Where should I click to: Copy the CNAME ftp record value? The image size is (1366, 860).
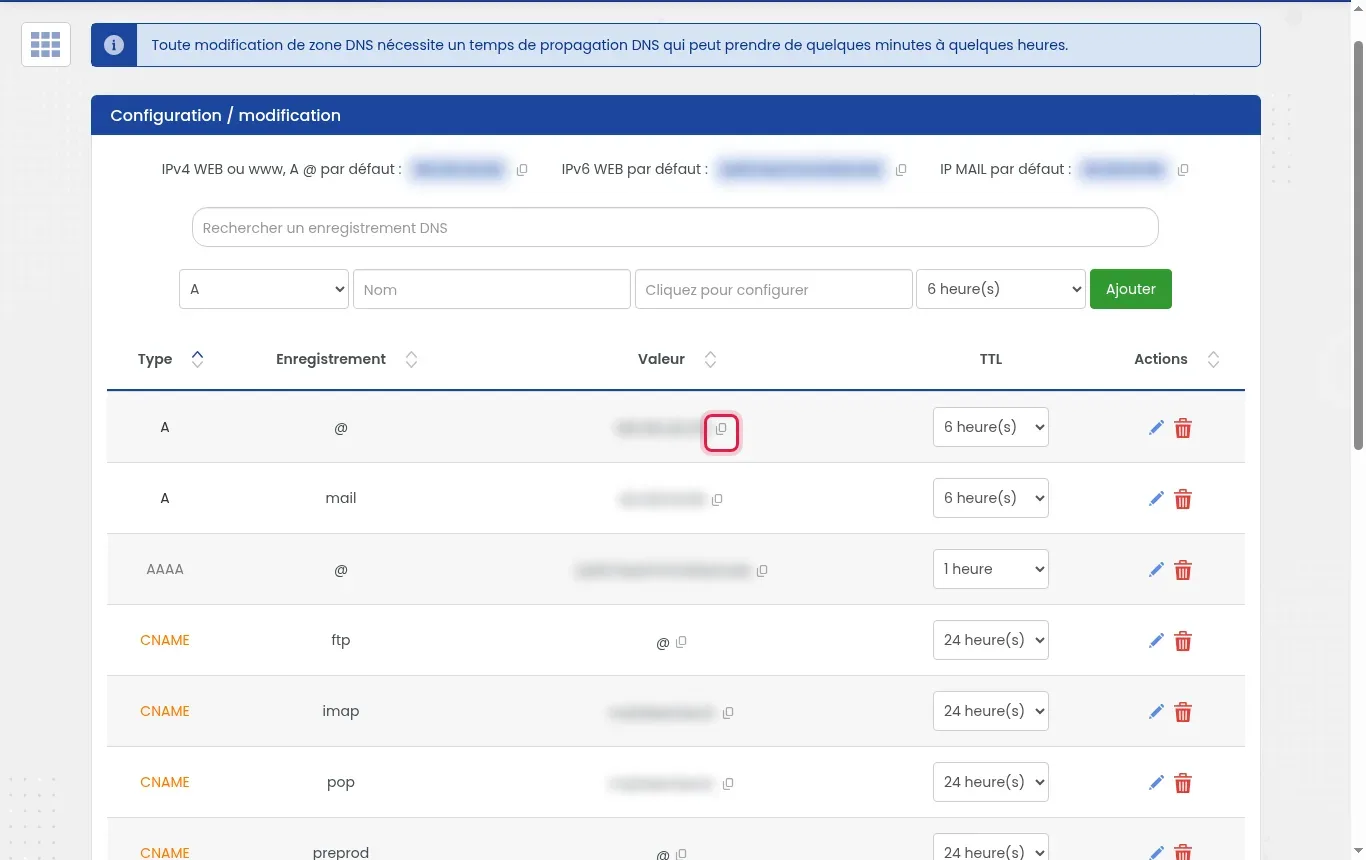pyautogui.click(x=681, y=642)
